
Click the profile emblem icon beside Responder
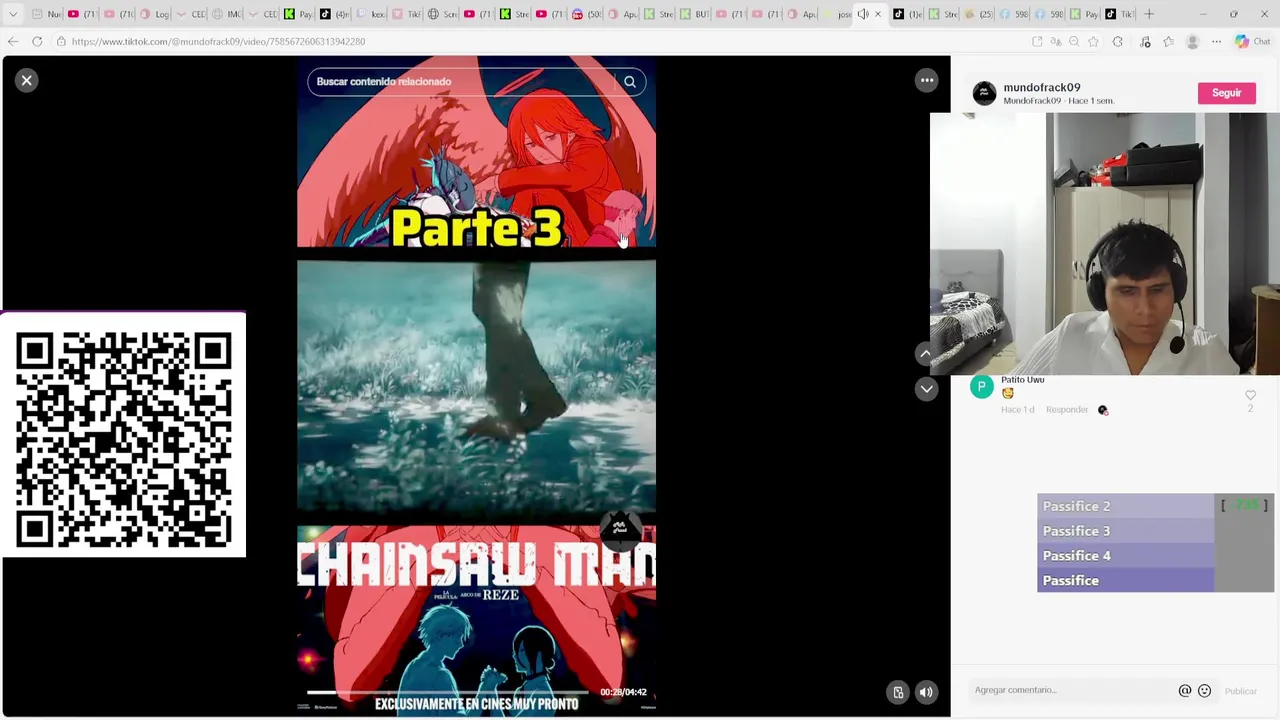point(1103,410)
